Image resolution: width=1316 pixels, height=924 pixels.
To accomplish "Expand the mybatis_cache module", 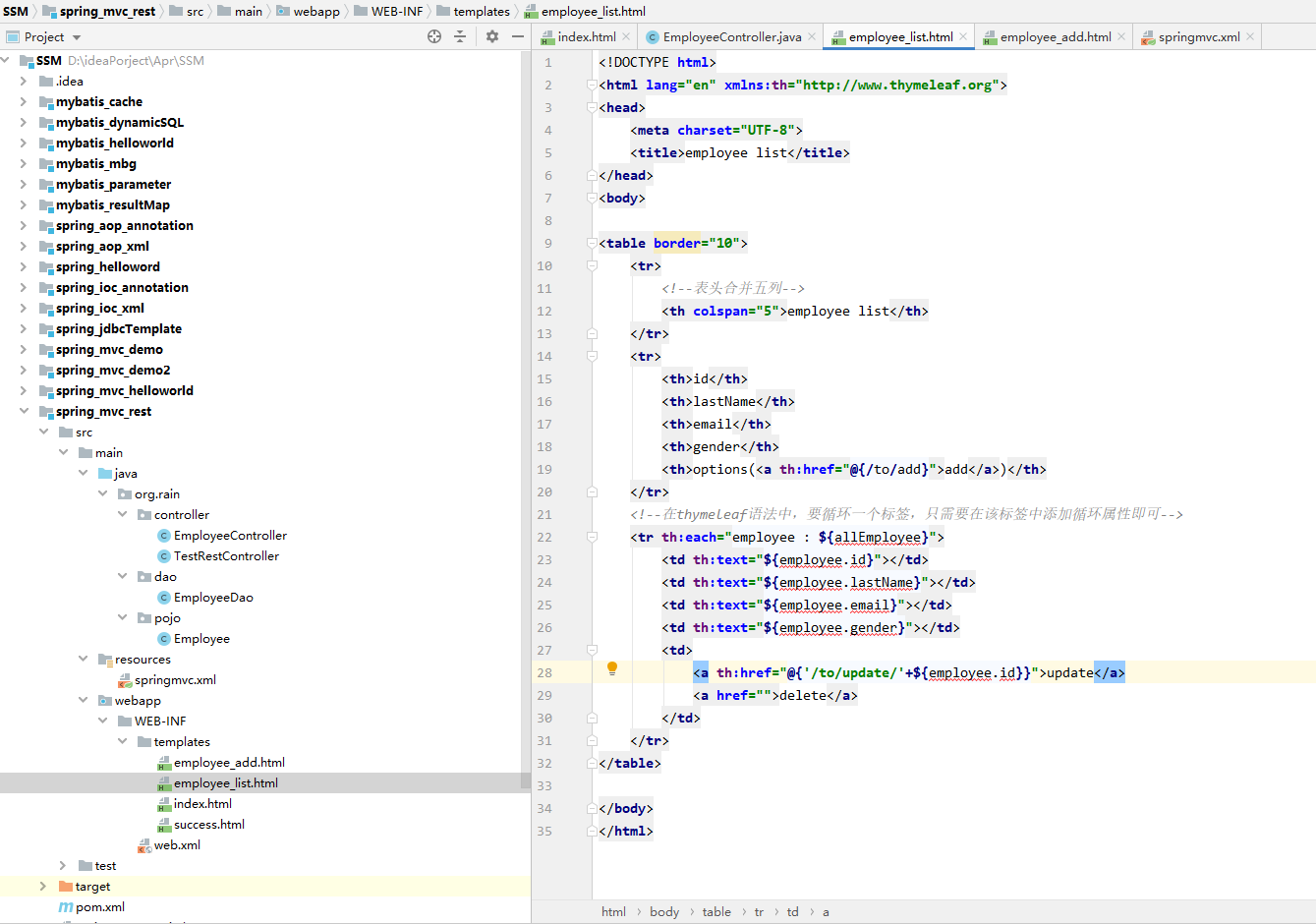I will [x=24, y=102].
